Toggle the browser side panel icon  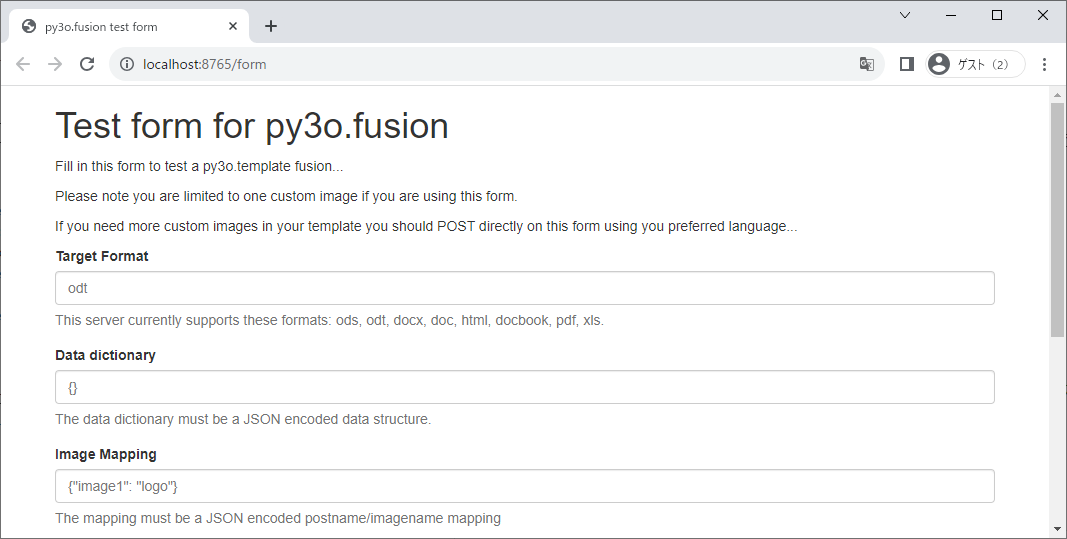coord(907,64)
